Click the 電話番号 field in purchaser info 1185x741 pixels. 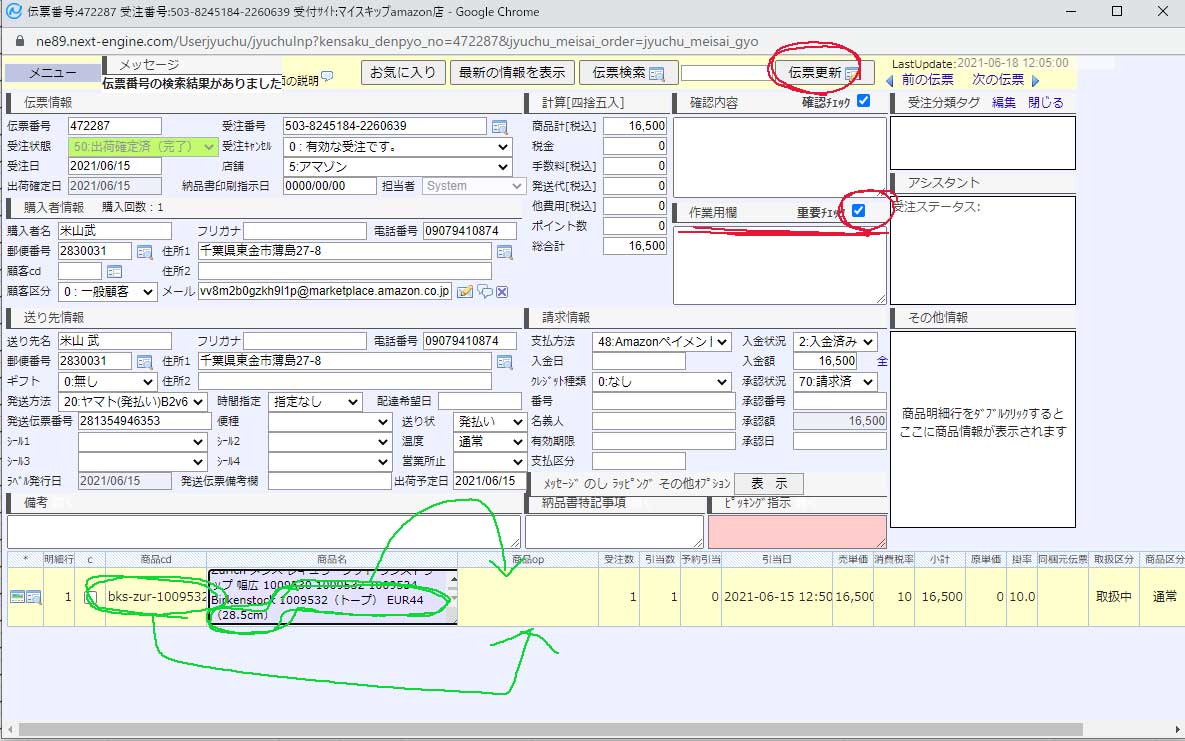click(x=470, y=231)
